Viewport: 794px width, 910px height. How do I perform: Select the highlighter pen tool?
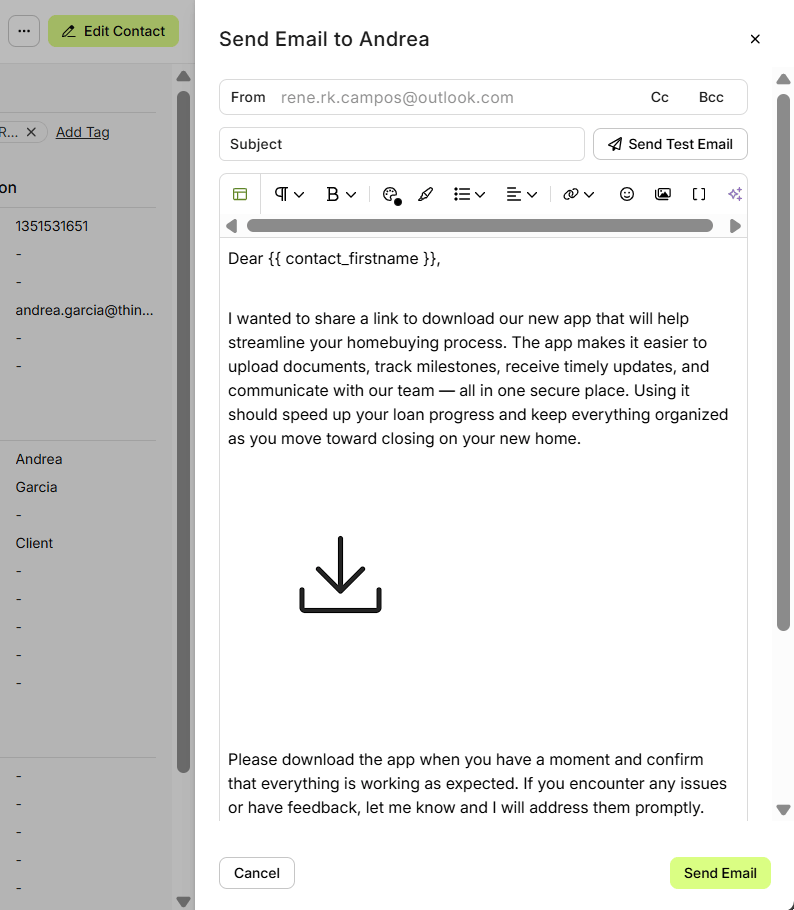tap(426, 195)
